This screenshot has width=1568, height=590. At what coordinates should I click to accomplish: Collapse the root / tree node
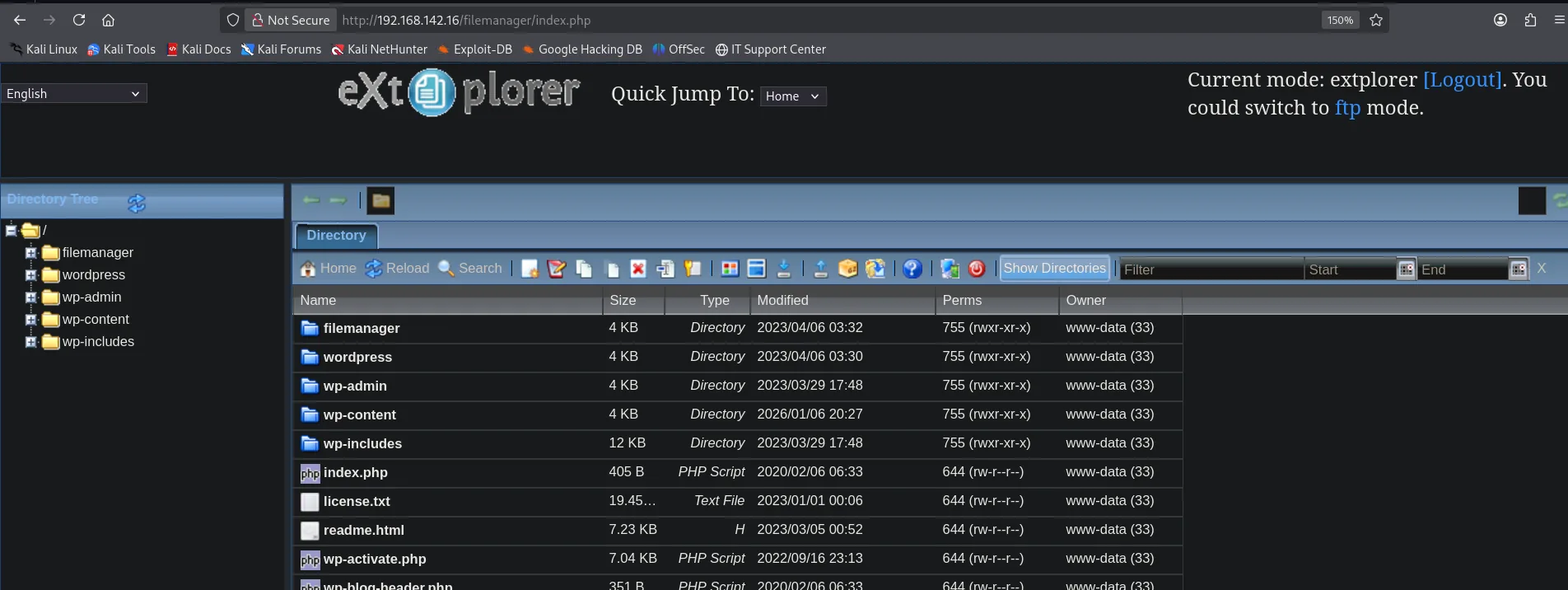(x=11, y=231)
